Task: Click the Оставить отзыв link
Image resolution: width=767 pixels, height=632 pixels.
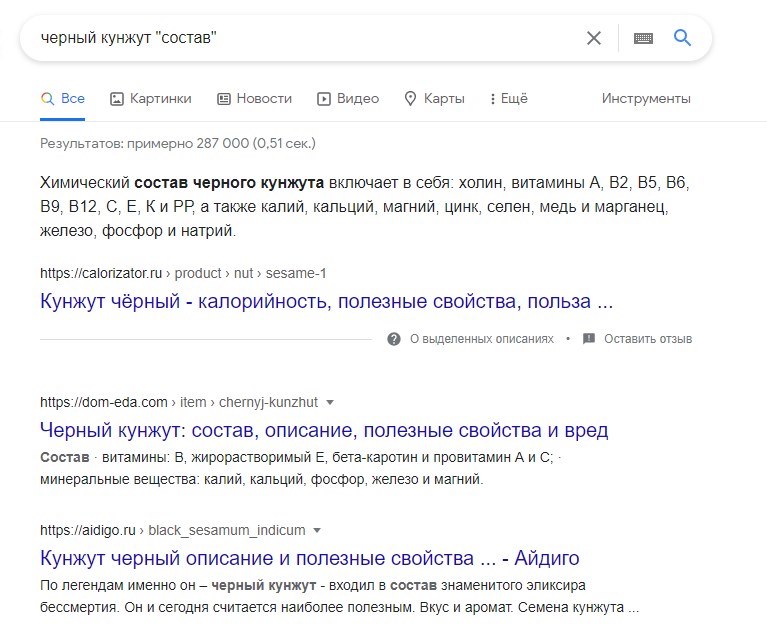Action: pyautogui.click(x=648, y=339)
